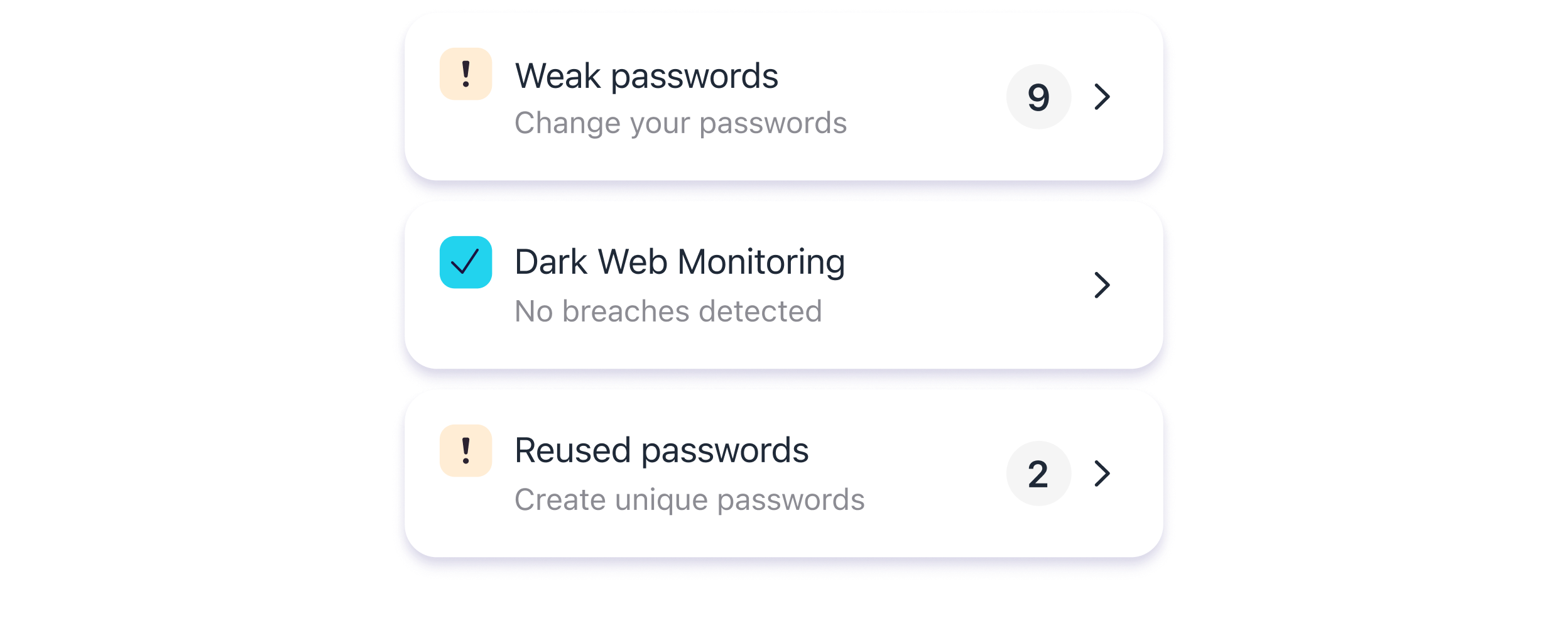This screenshot has width=1568, height=628.
Task: Expand Weak passwords using its chevron arrow
Action: point(1102,97)
